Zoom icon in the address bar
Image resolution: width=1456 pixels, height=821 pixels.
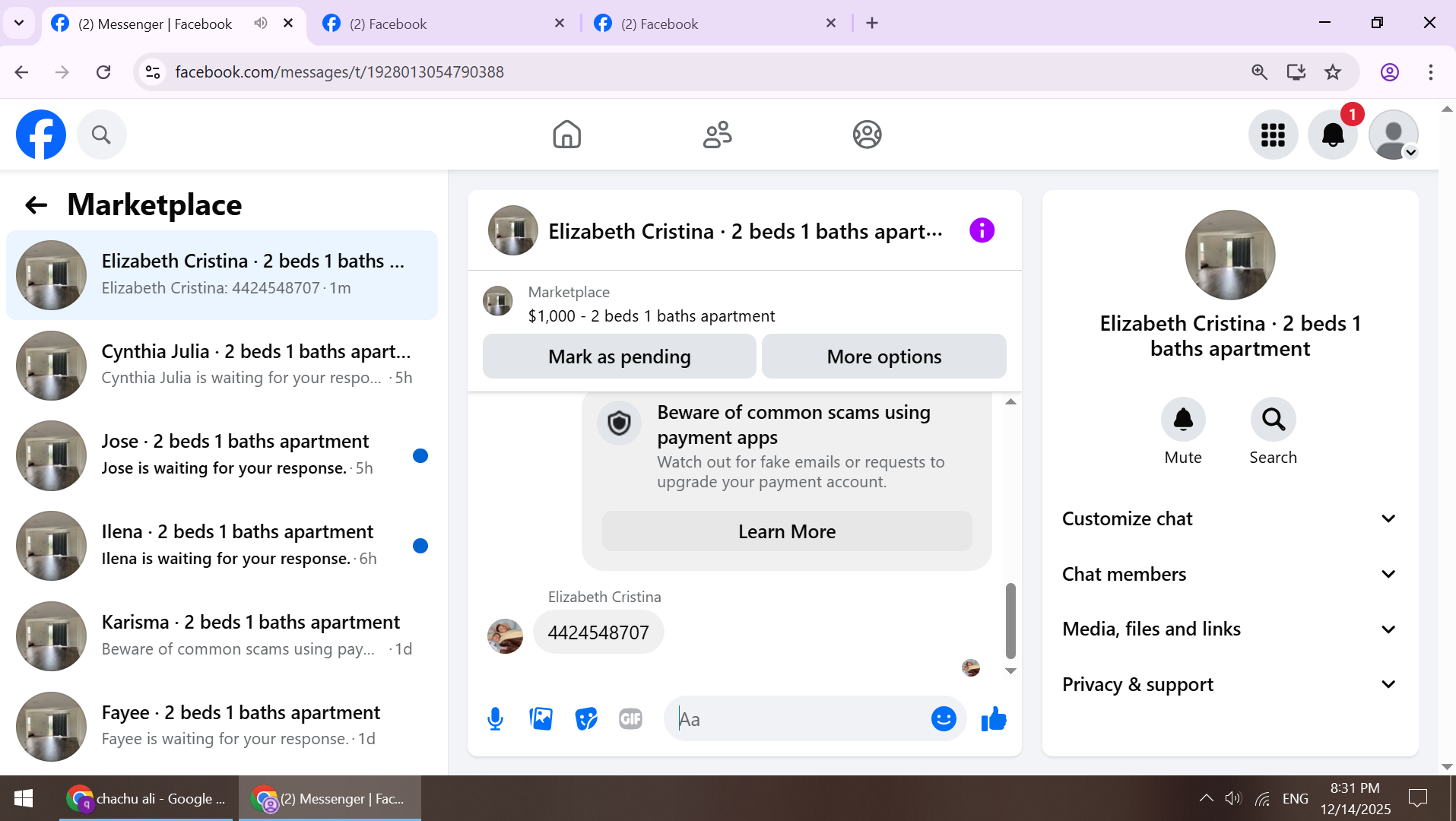[x=1259, y=72]
